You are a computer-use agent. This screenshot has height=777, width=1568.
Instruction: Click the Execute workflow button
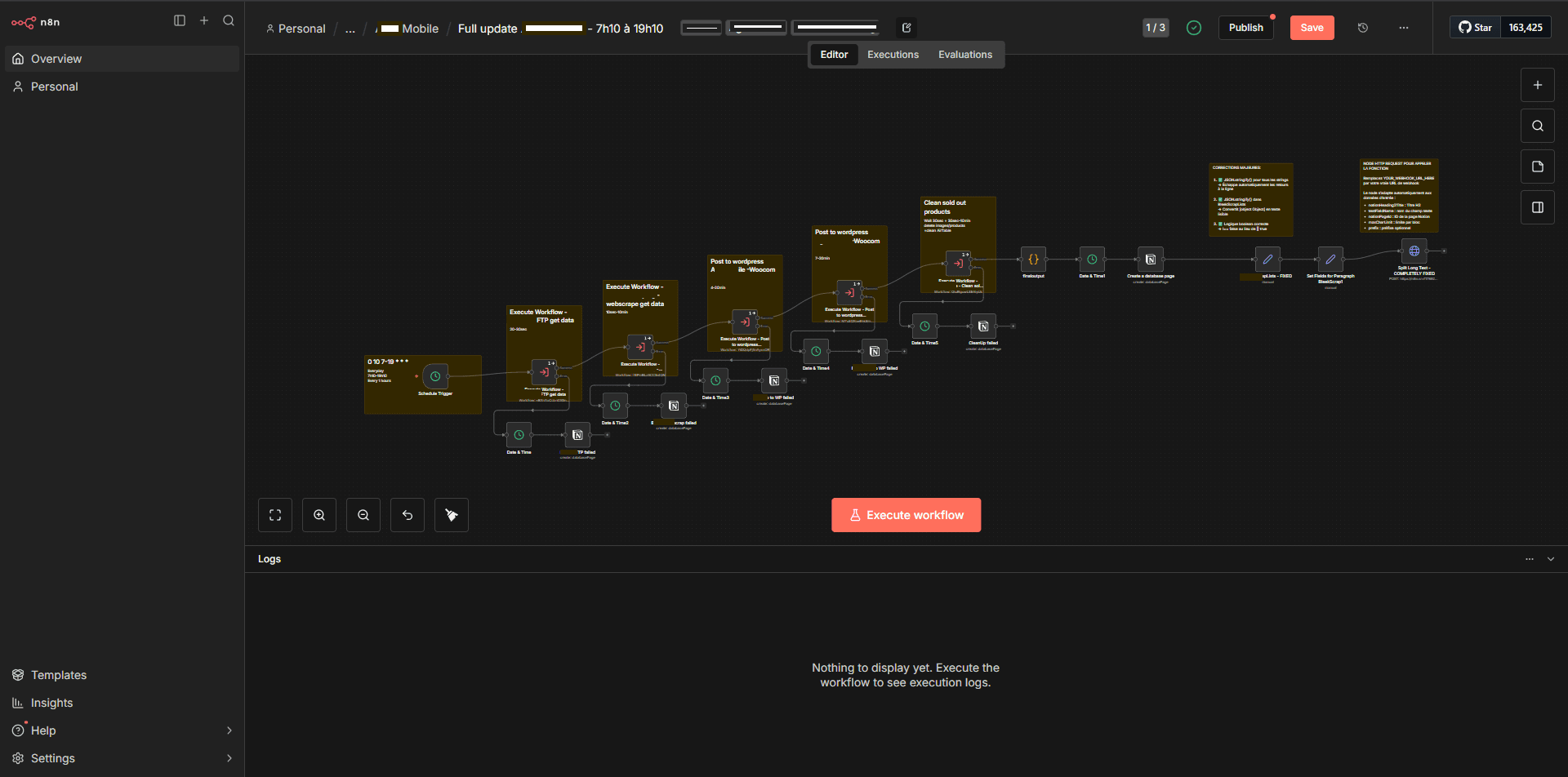(906, 515)
